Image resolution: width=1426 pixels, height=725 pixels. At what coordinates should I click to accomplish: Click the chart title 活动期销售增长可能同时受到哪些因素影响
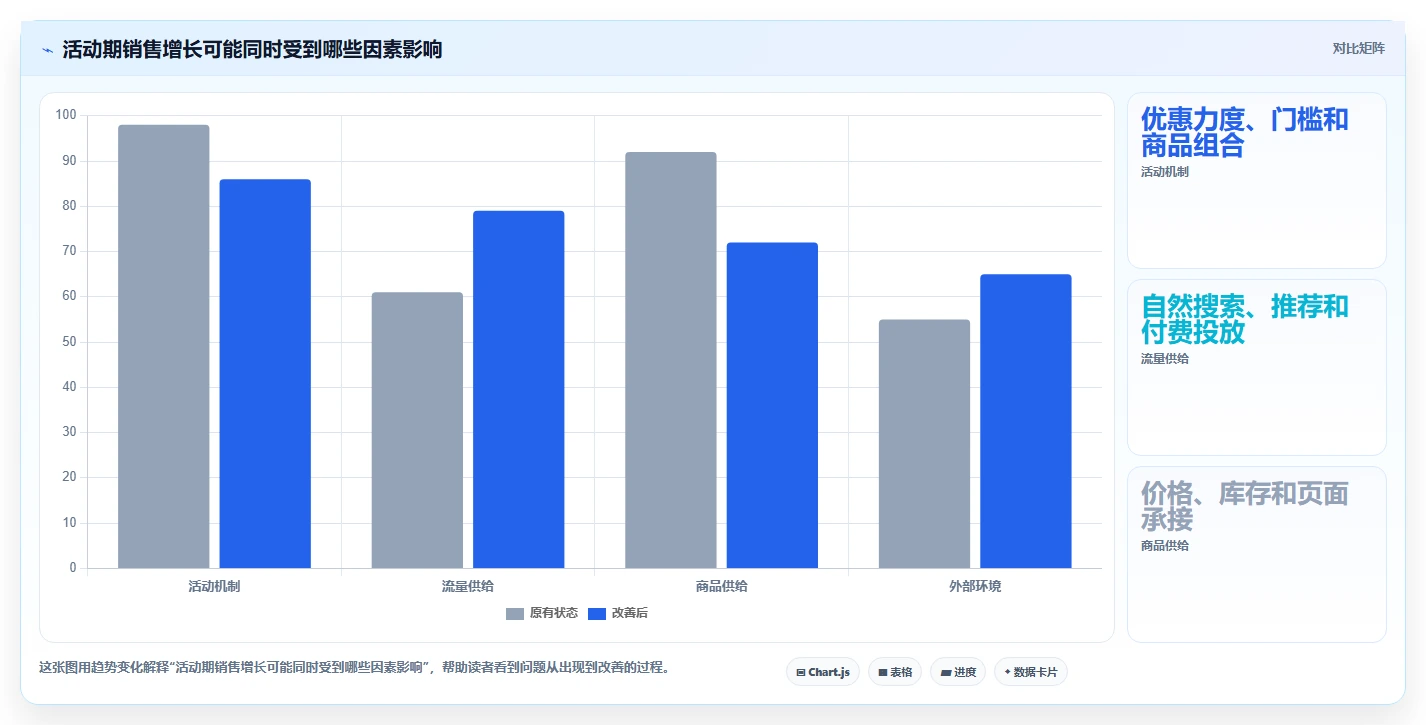(x=252, y=50)
